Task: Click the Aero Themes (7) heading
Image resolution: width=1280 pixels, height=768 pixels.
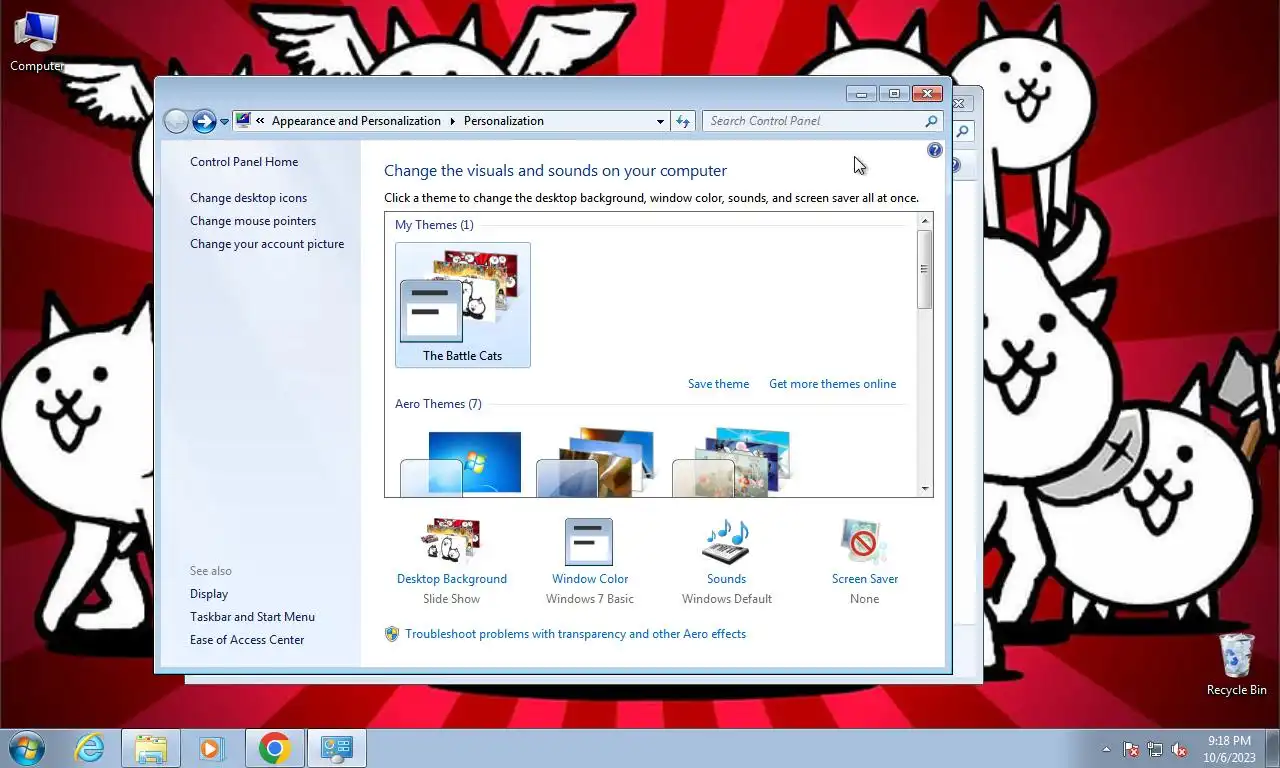Action: [x=438, y=404]
